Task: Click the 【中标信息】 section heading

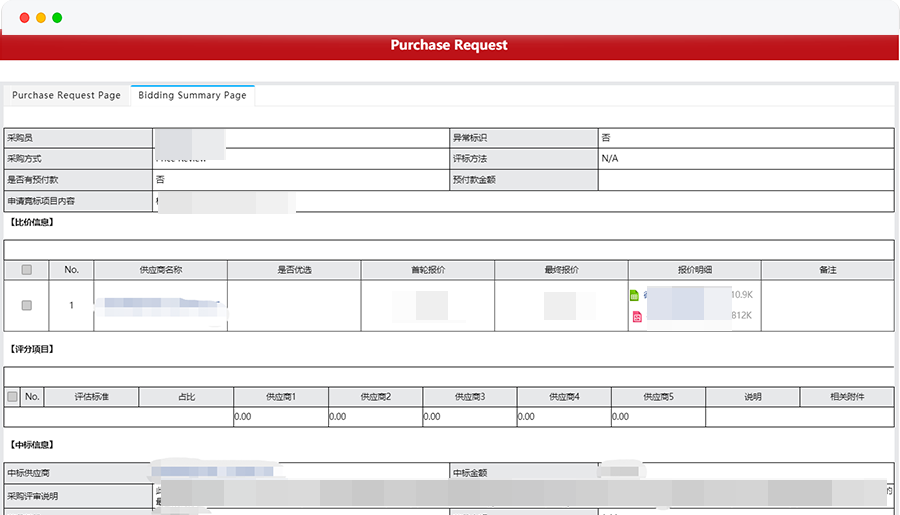Action: tap(32, 445)
